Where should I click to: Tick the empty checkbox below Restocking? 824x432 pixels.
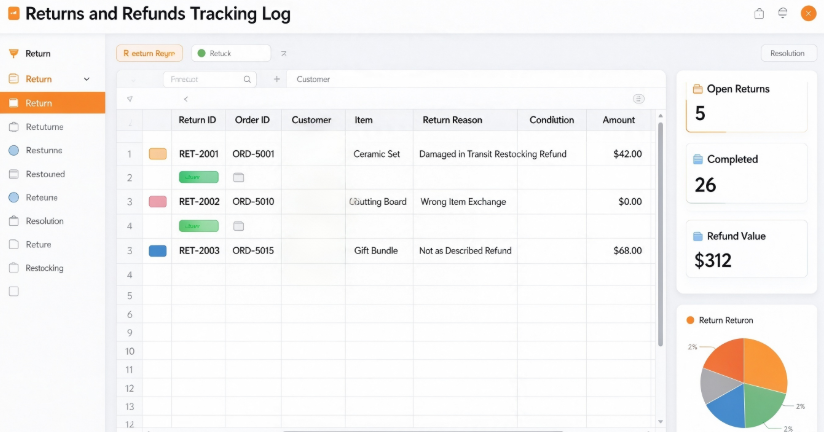(14, 291)
